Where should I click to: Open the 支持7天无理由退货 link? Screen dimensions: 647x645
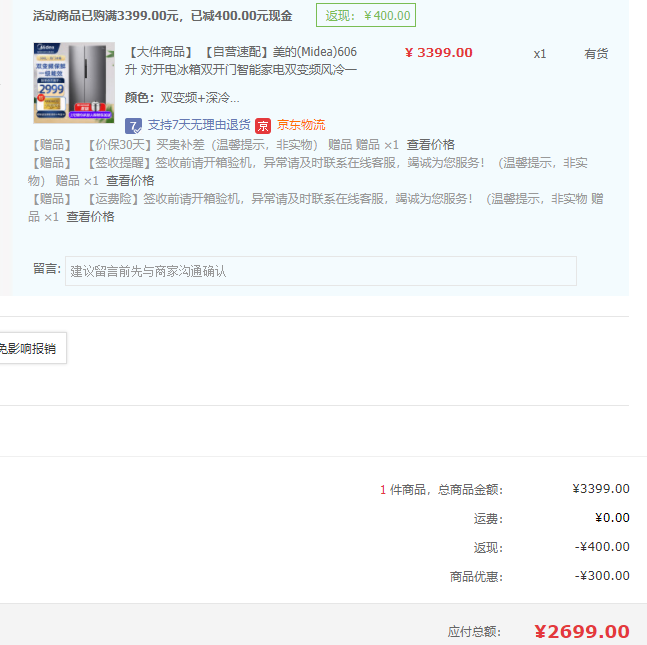click(199, 125)
